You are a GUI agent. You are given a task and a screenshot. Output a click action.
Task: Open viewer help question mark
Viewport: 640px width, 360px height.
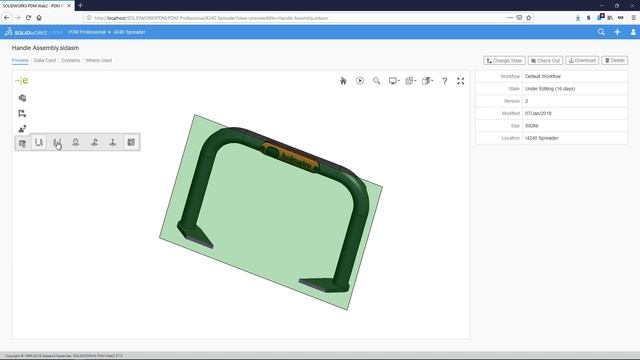click(x=444, y=81)
